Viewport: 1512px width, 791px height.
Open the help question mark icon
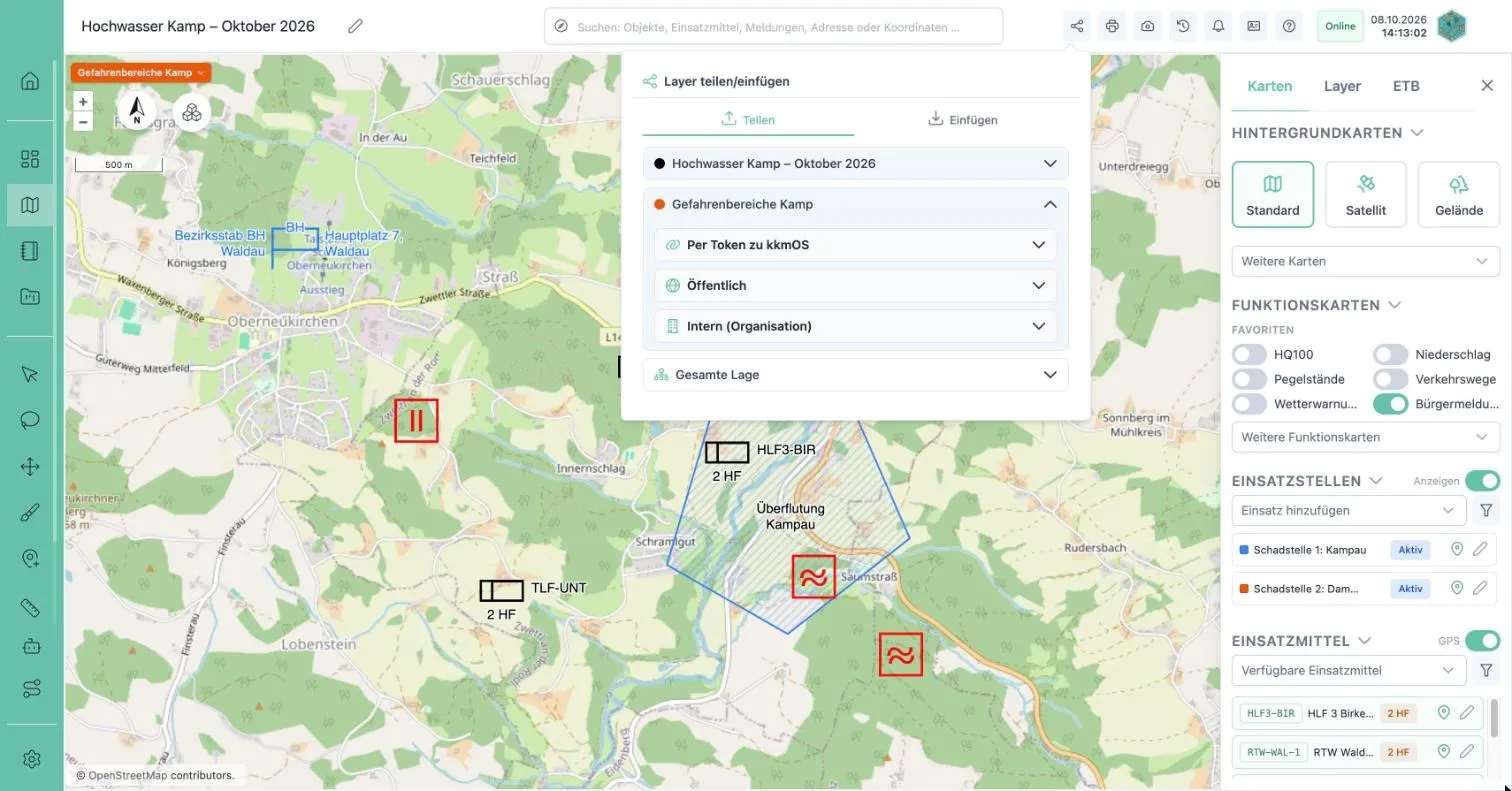[x=1289, y=26]
